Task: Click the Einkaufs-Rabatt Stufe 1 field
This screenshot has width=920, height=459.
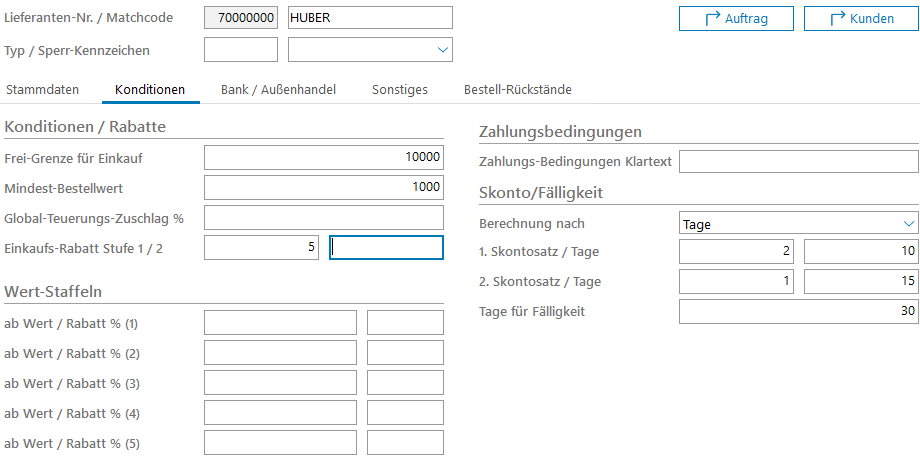Action: coord(261,248)
